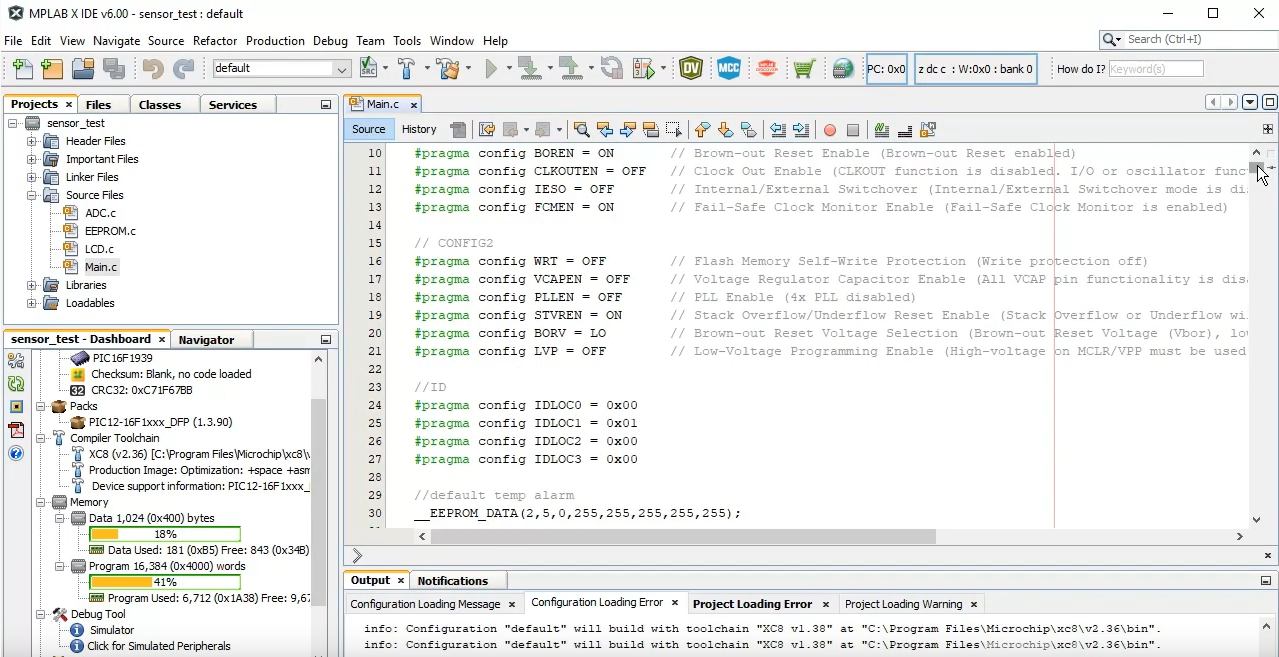Click the Set Project Configuration SRC icon
Screen dimensions: 1279x657
[x=368, y=69]
